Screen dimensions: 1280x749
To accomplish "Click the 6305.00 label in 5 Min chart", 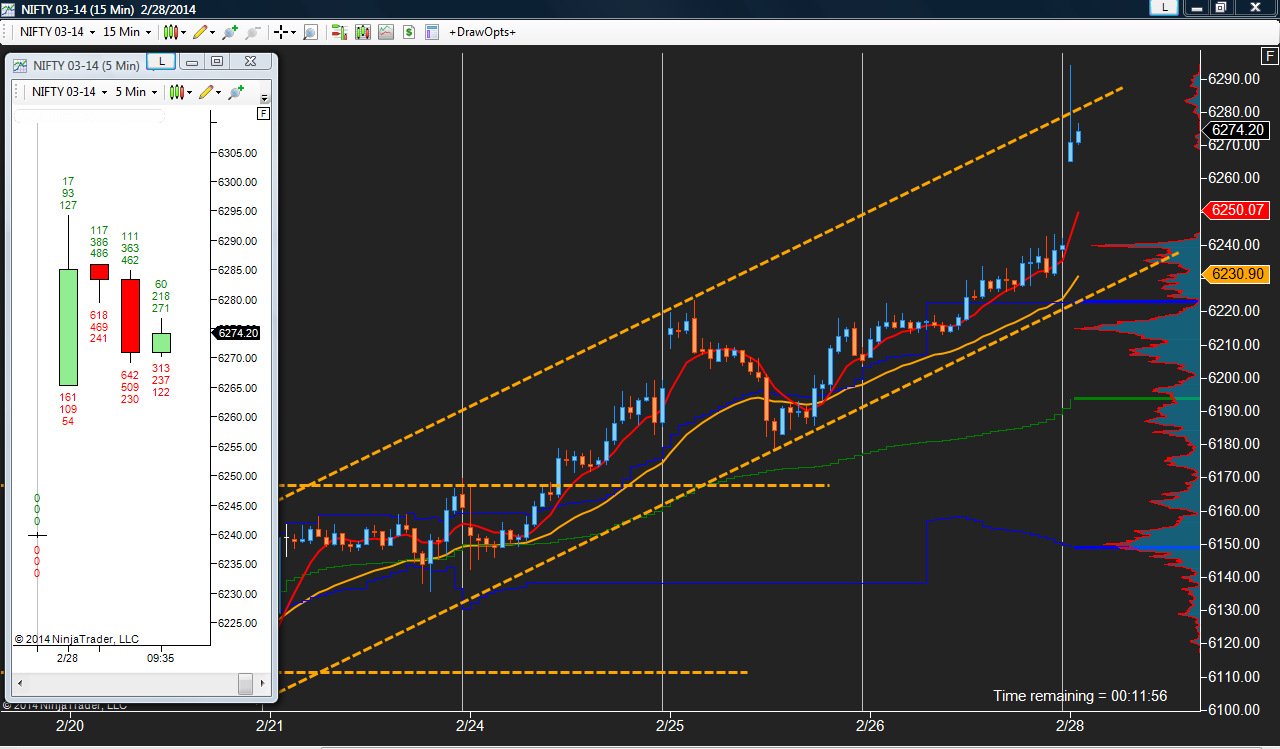I will (x=238, y=153).
